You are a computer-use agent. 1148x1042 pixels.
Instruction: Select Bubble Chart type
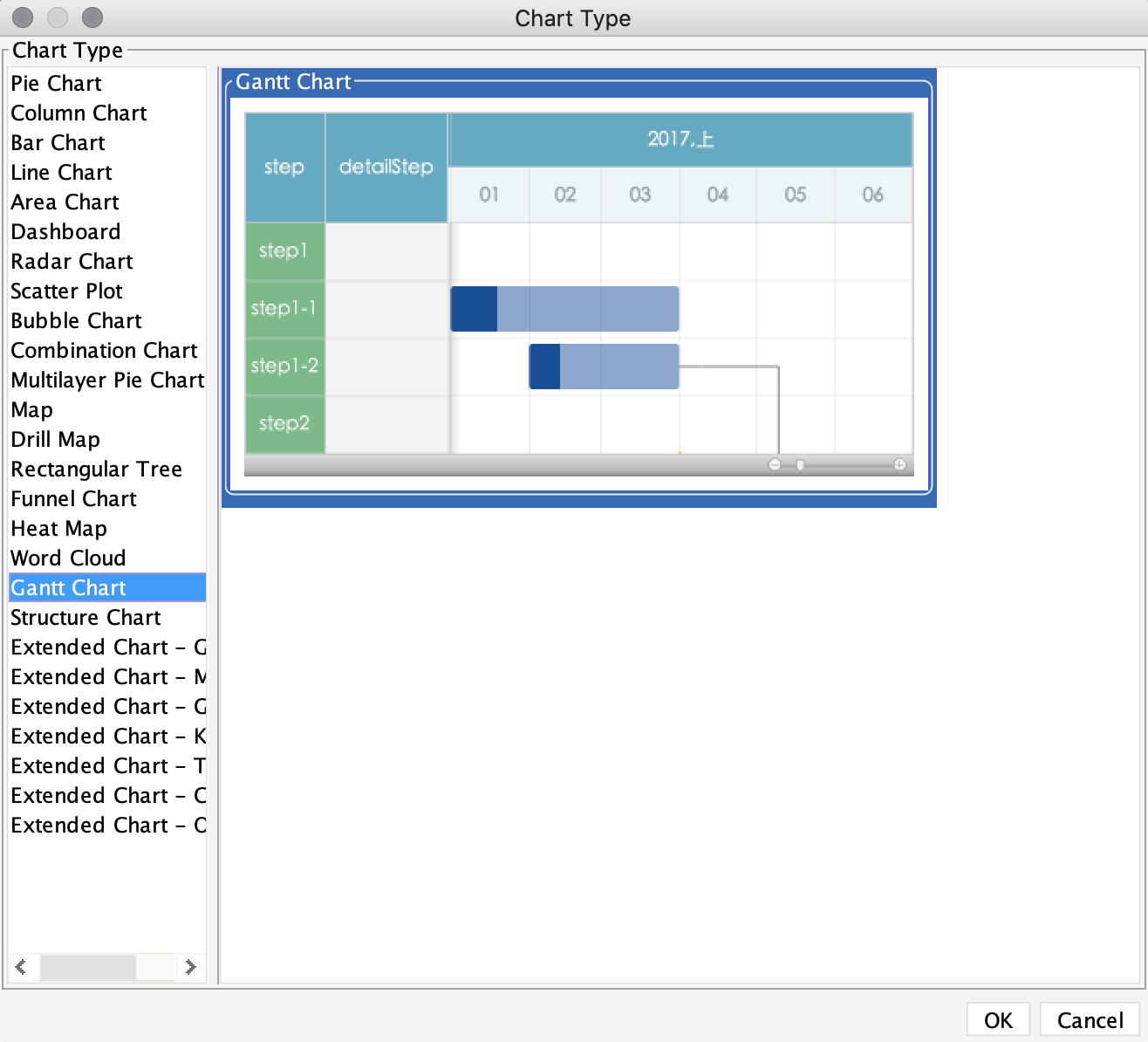coord(75,321)
